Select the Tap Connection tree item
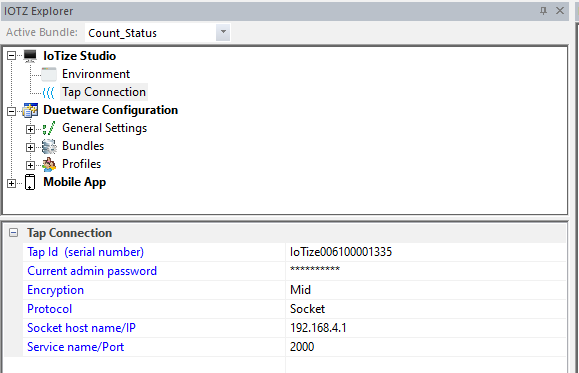 coord(104,92)
